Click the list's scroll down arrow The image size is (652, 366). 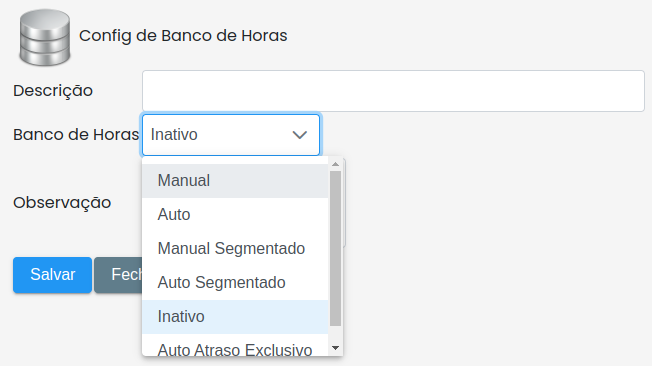click(336, 348)
